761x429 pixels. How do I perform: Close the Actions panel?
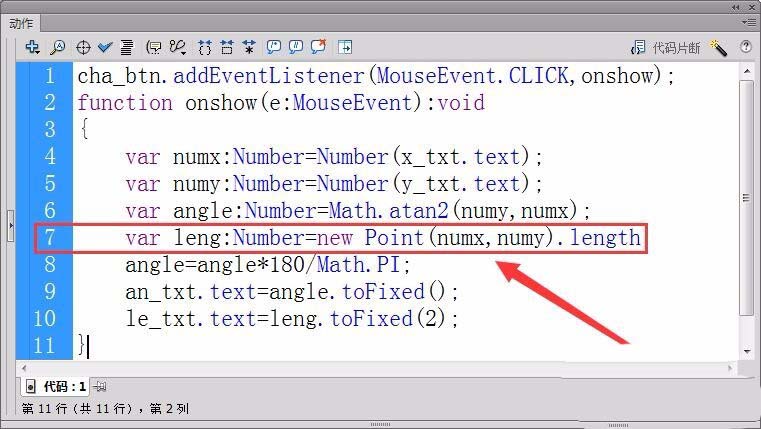752,7
